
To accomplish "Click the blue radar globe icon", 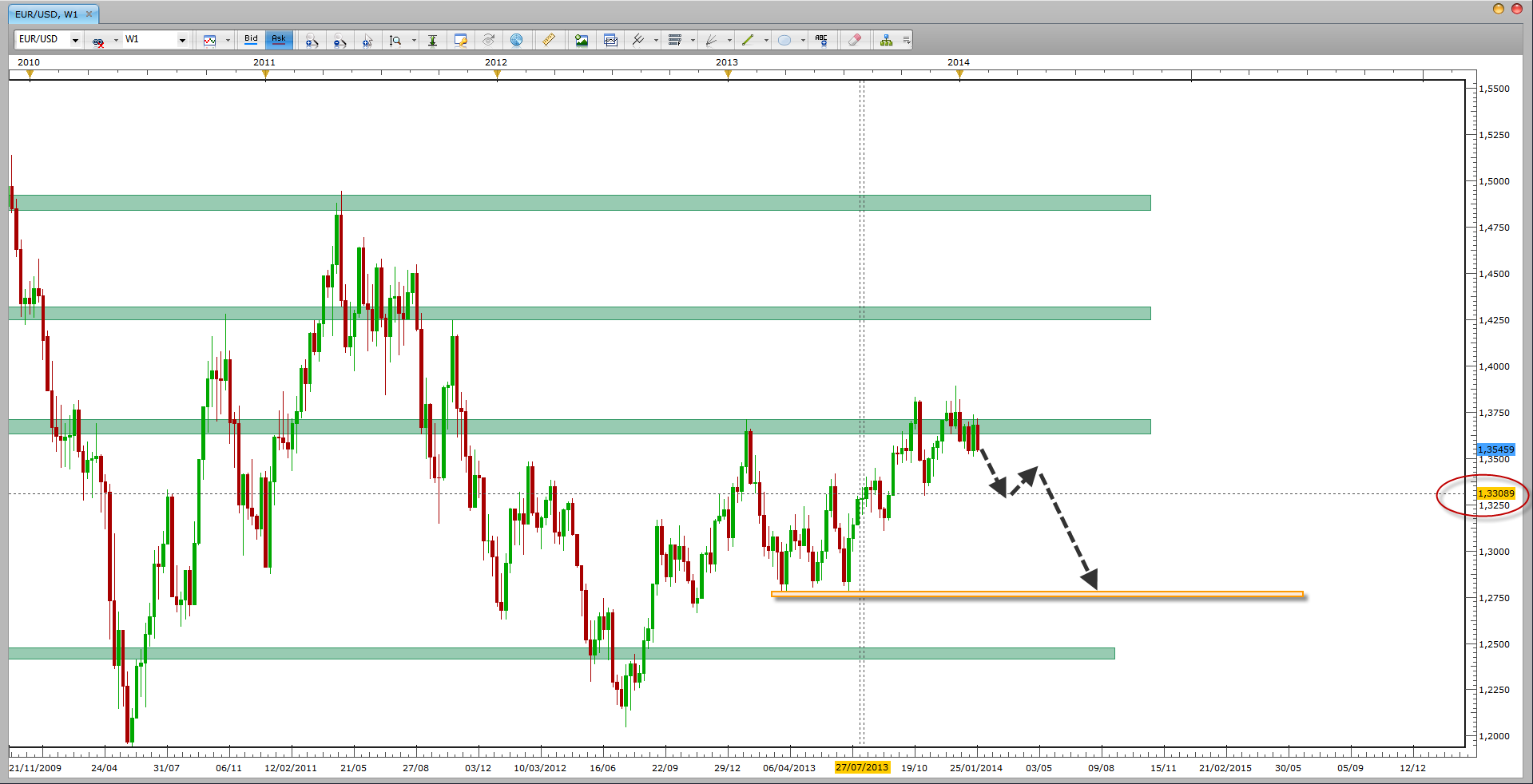I will click(517, 41).
